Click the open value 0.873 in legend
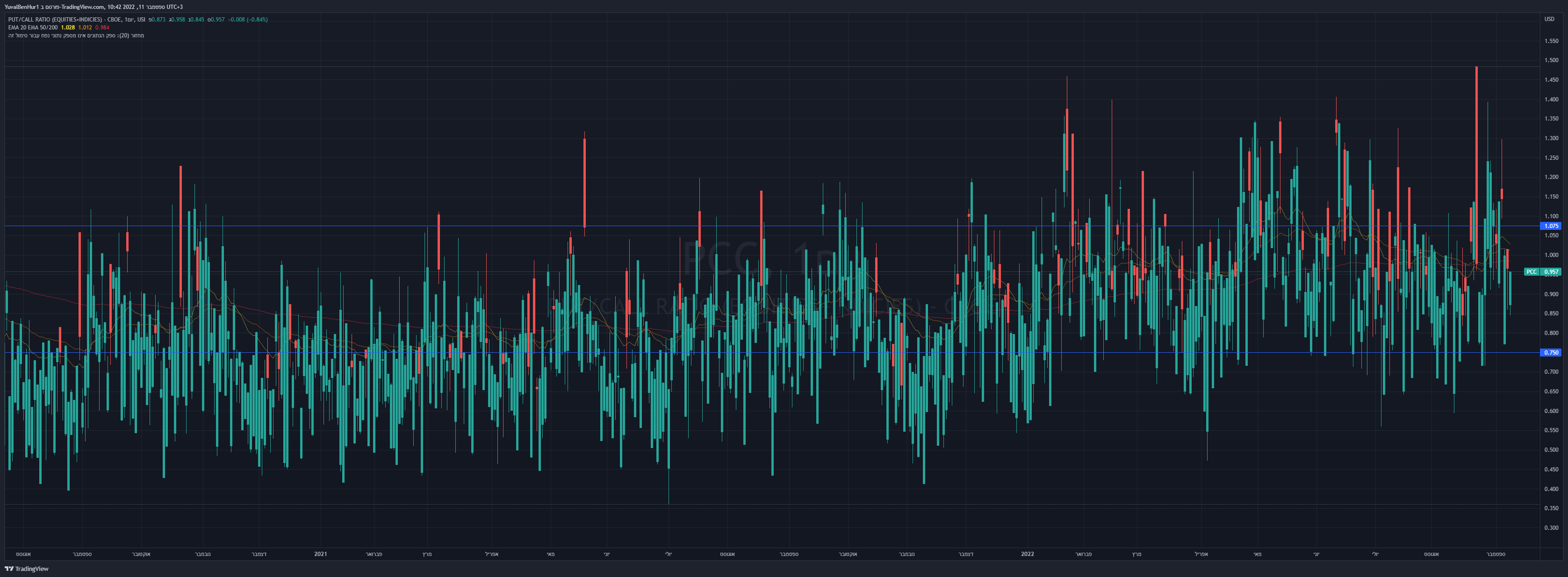1568x577 pixels. coord(158,20)
